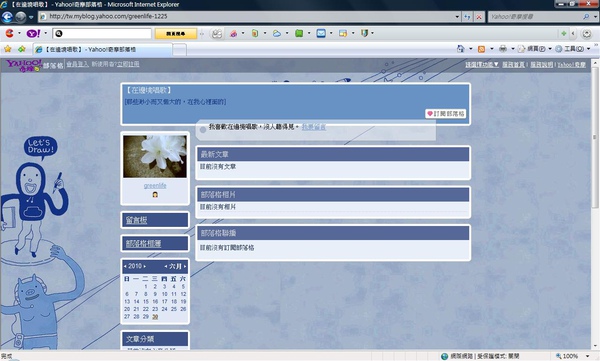The image size is (600, 361).
Task: Click the white flower profile photo
Action: (155, 156)
